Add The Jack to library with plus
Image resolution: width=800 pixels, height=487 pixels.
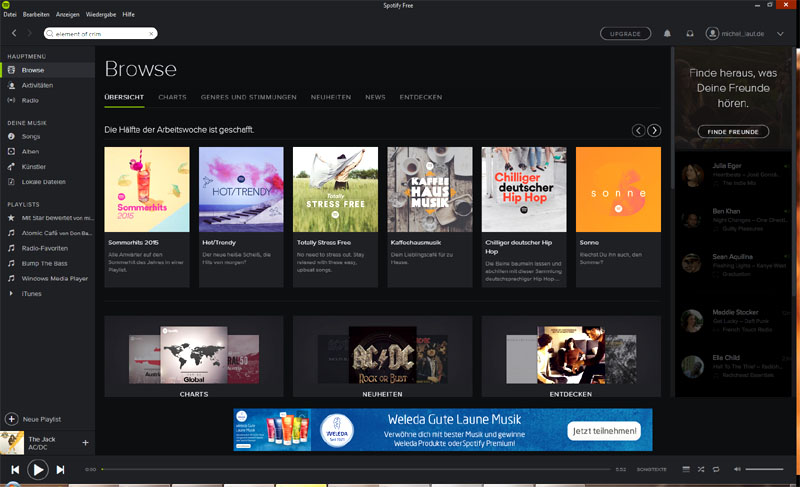(x=85, y=443)
